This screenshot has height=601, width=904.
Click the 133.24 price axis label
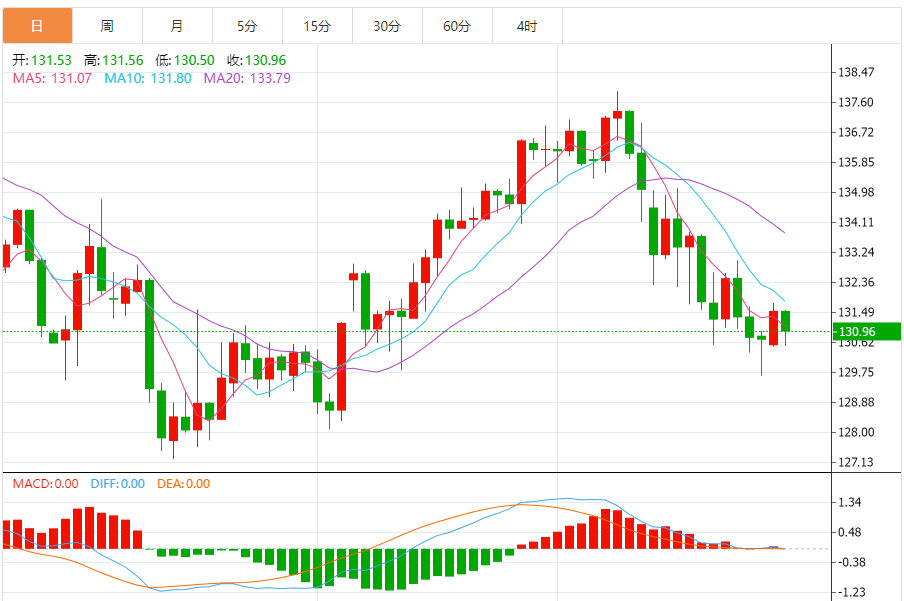(856, 252)
